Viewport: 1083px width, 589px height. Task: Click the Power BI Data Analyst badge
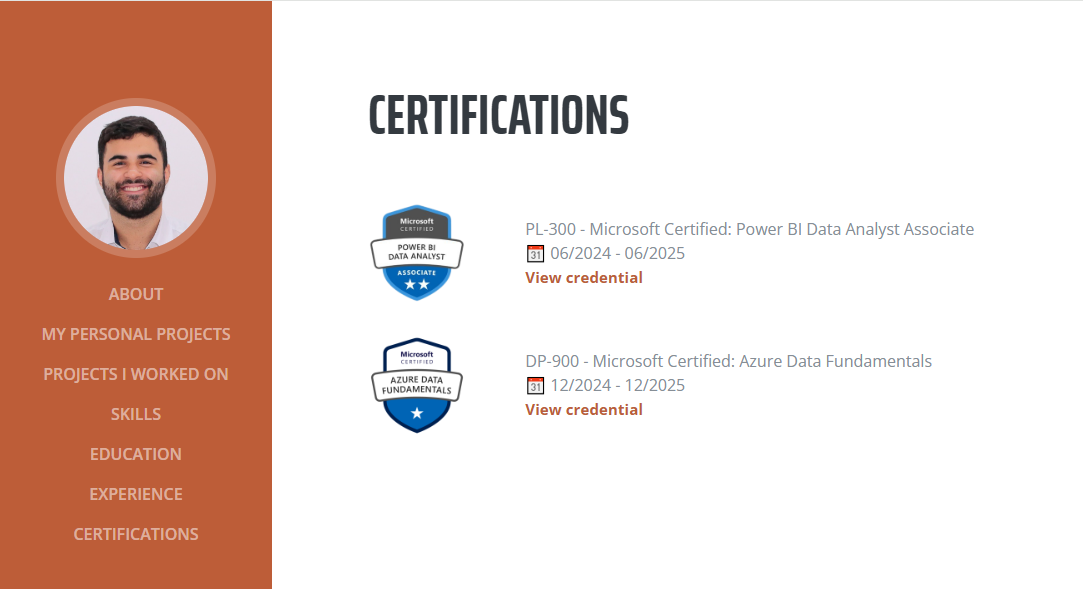point(416,253)
